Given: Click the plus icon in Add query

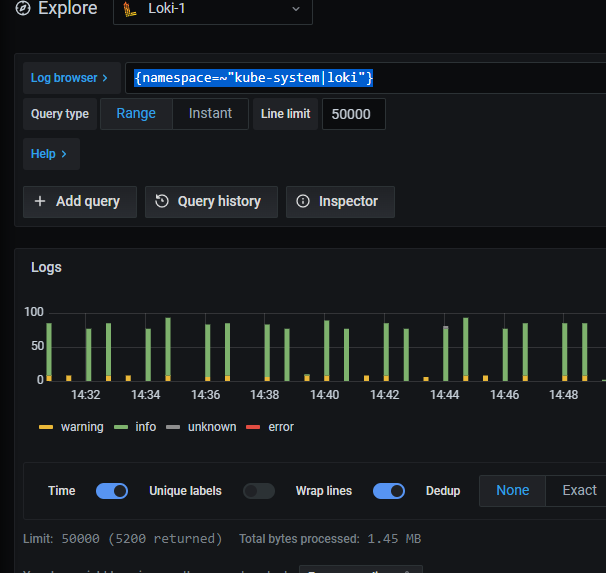Looking at the screenshot, I should (x=40, y=201).
